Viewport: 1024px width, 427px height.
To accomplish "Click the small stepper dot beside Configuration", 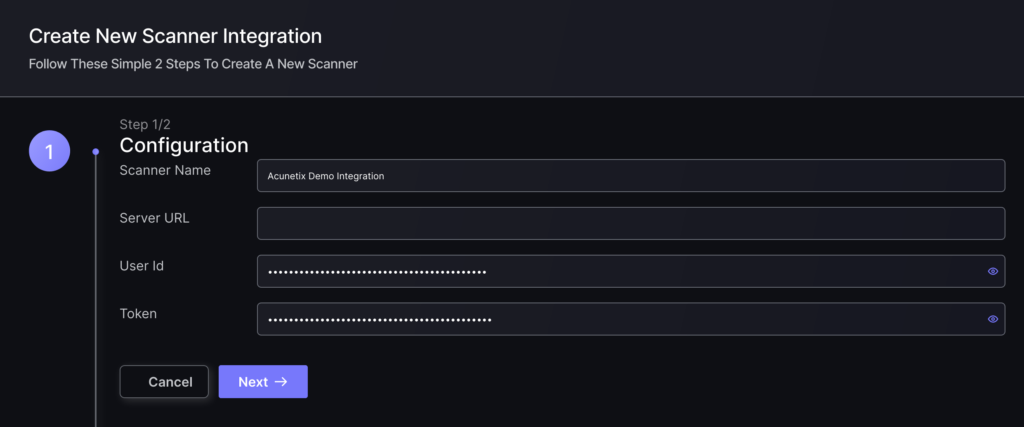I will click(x=96, y=152).
